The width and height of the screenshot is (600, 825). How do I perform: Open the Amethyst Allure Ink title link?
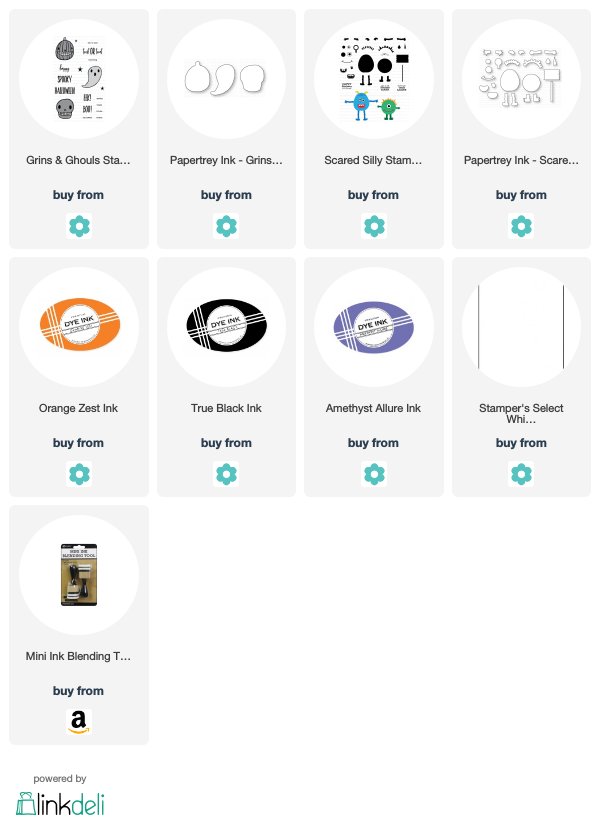click(373, 408)
